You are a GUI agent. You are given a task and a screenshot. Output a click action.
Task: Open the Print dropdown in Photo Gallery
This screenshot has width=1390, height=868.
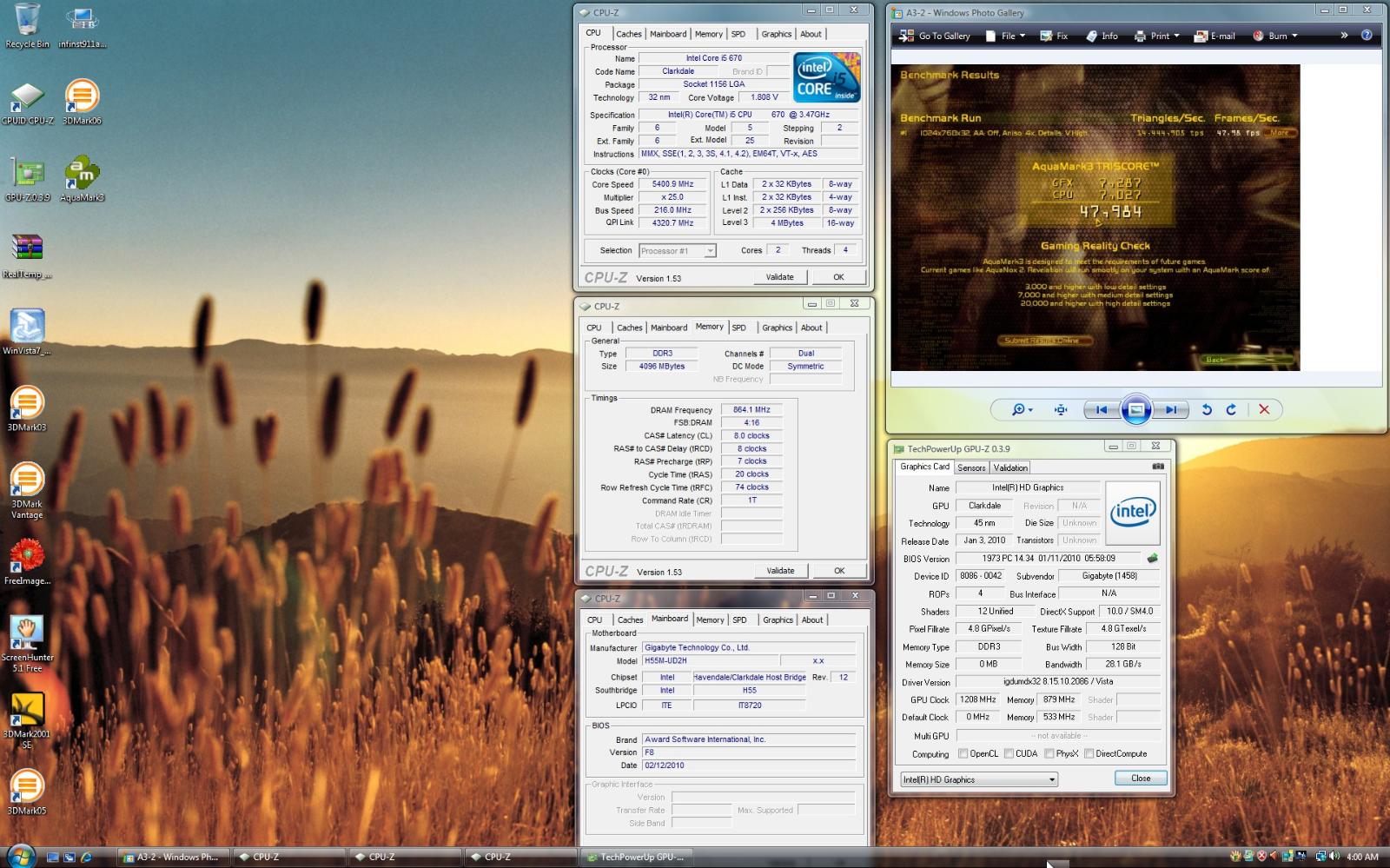point(1157,36)
